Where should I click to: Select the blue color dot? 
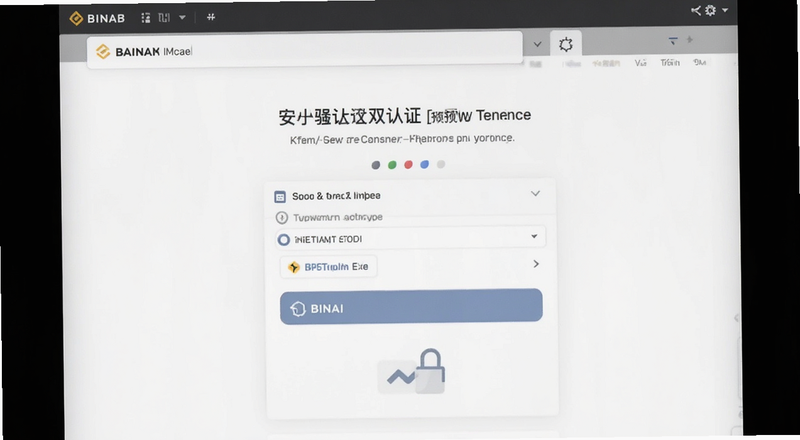(424, 164)
